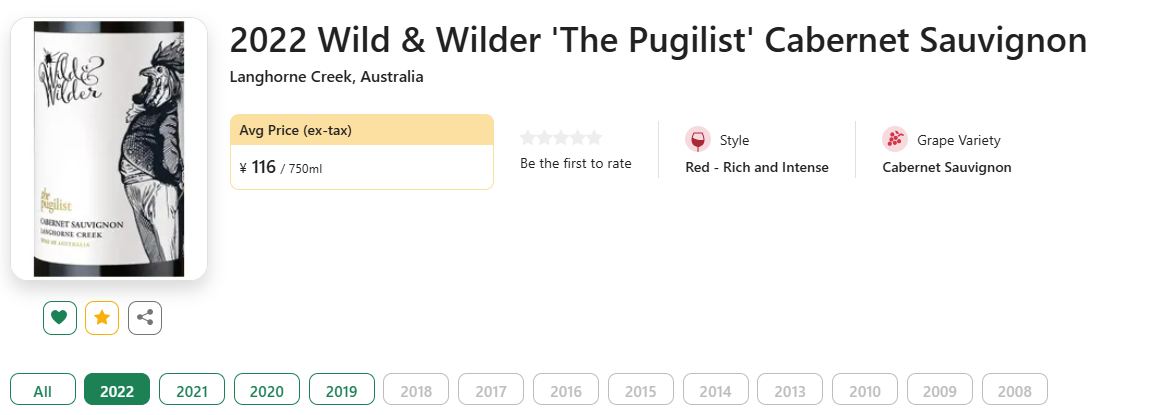Click the Grape Variety grapes icon
Viewport: 1169px width, 415px height.
point(894,140)
